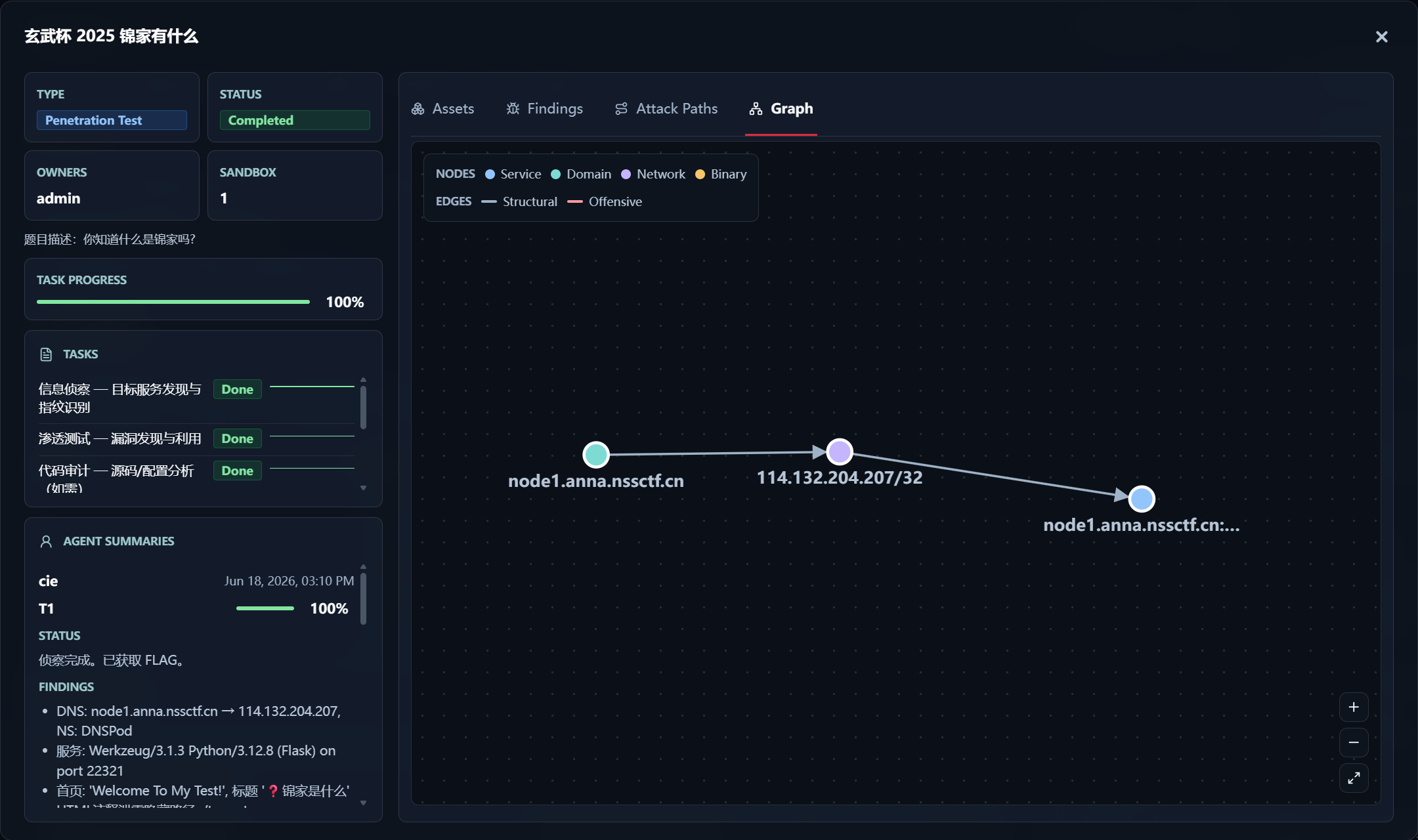Click the task progress bar
This screenshot has width=1418, height=840.
click(x=173, y=302)
